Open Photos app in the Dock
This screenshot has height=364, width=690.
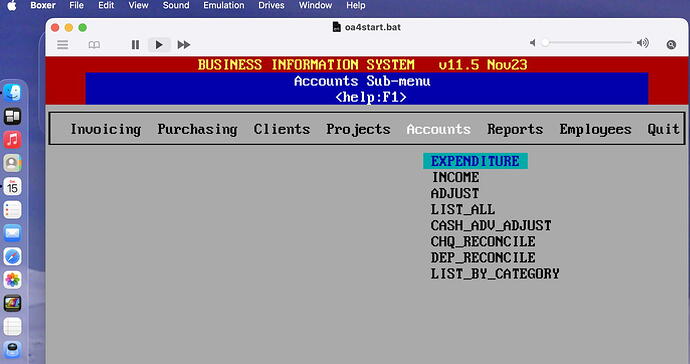click(12, 279)
